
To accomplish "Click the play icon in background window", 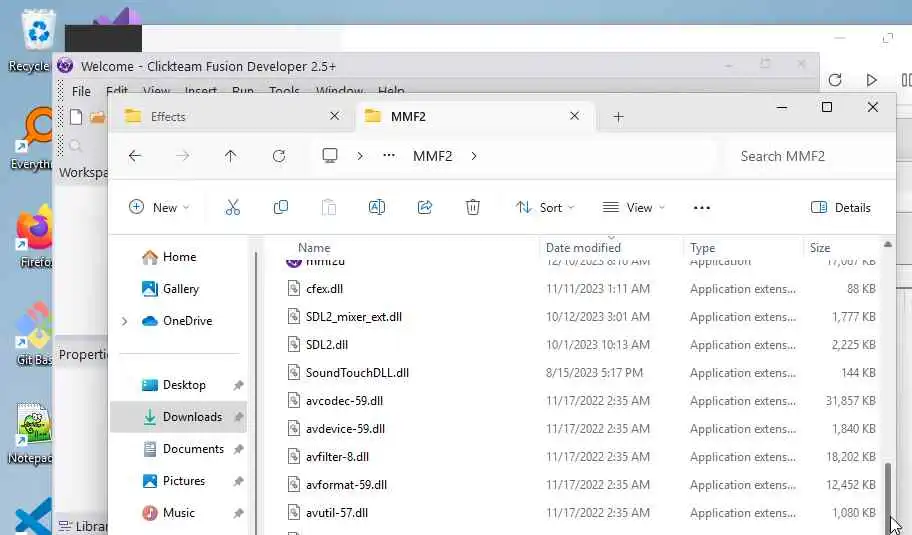I will tap(871, 80).
